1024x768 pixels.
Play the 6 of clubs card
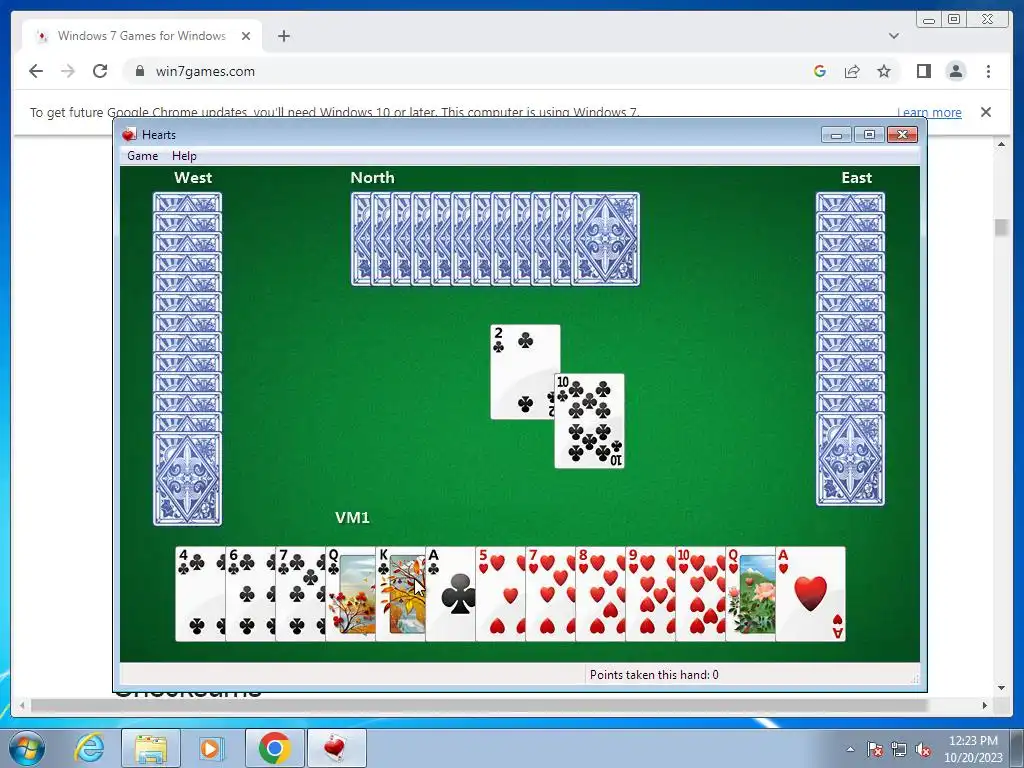(x=251, y=594)
